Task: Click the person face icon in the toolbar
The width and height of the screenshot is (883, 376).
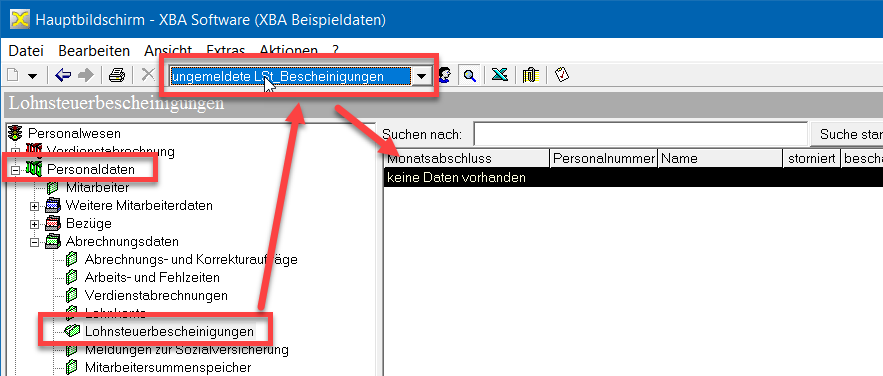Action: coord(445,75)
